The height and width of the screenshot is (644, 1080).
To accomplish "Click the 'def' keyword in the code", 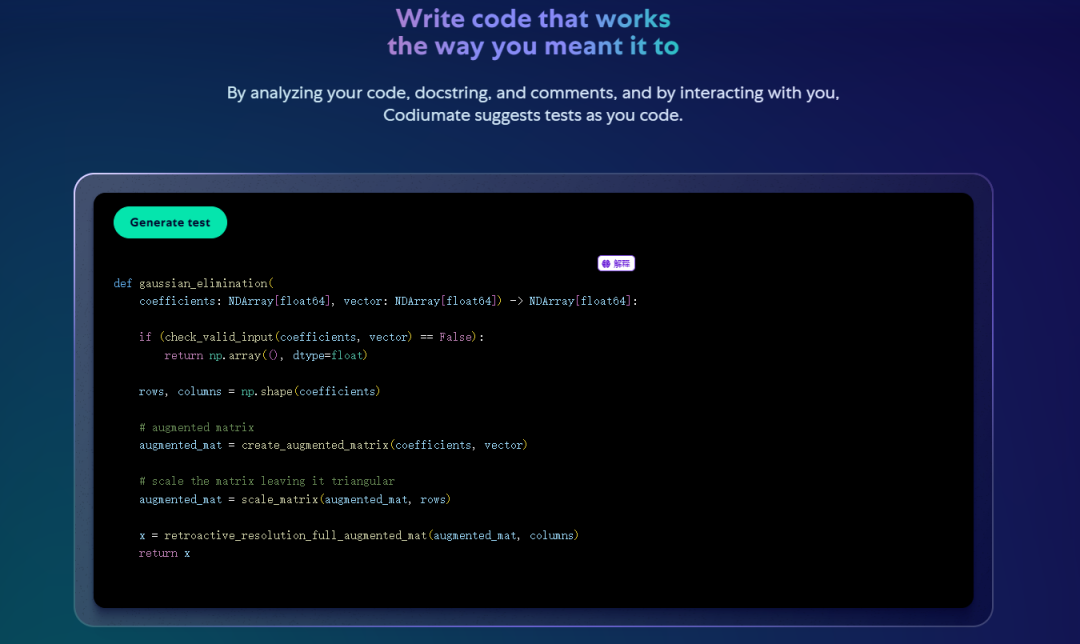I will 123,283.
